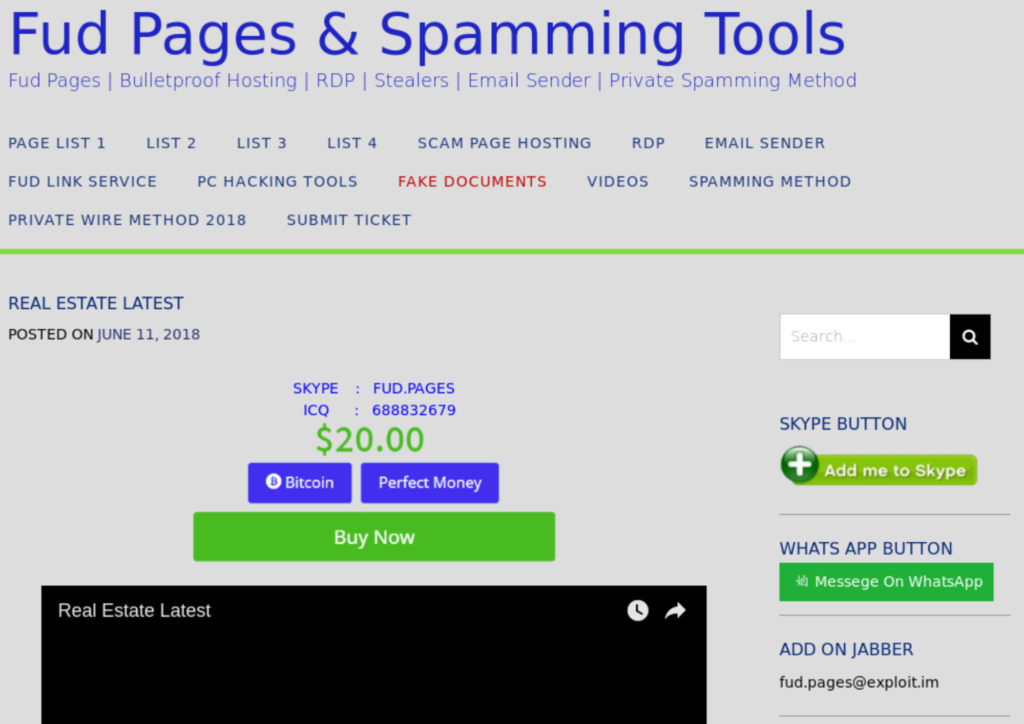The image size is (1024, 724).
Task: Open the PAGE LIST 1 menu item
Action: 57,143
